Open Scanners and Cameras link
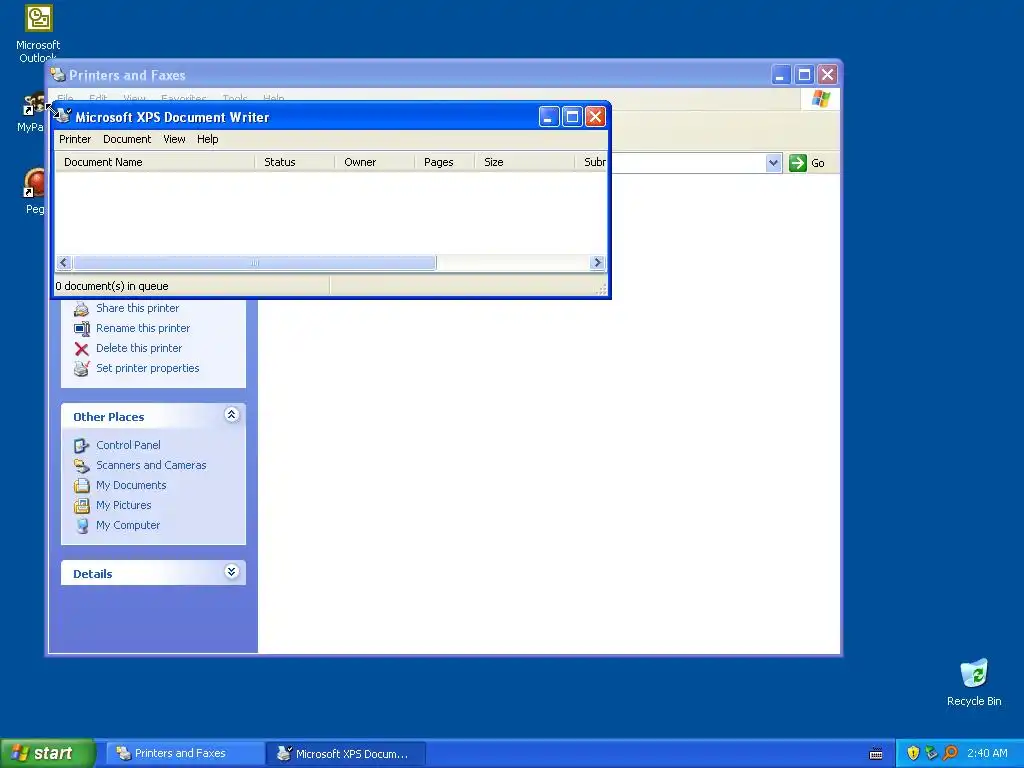This screenshot has width=1024, height=768. 151,465
